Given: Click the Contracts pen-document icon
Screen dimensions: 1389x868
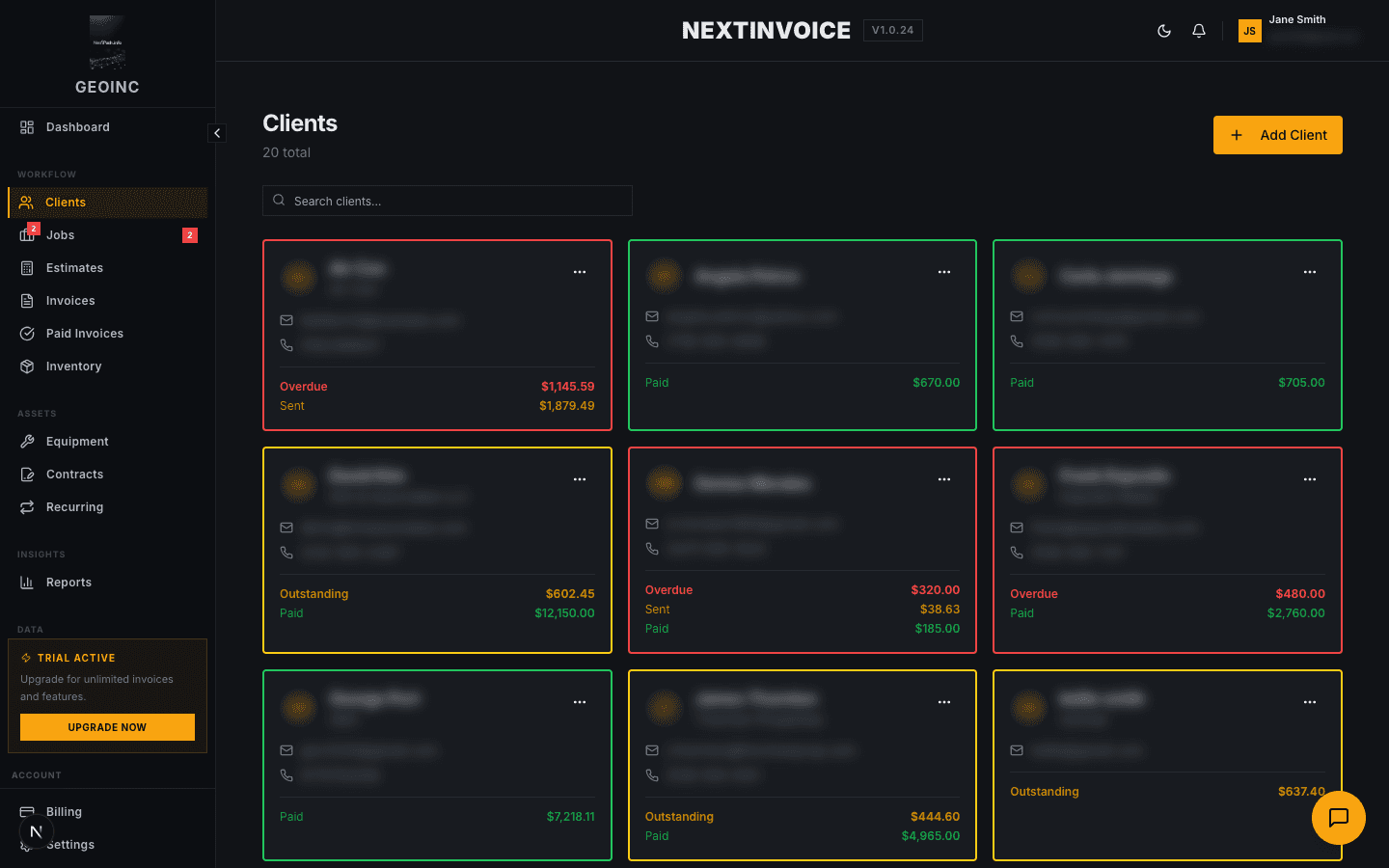Looking at the screenshot, I should pyautogui.click(x=27, y=475).
